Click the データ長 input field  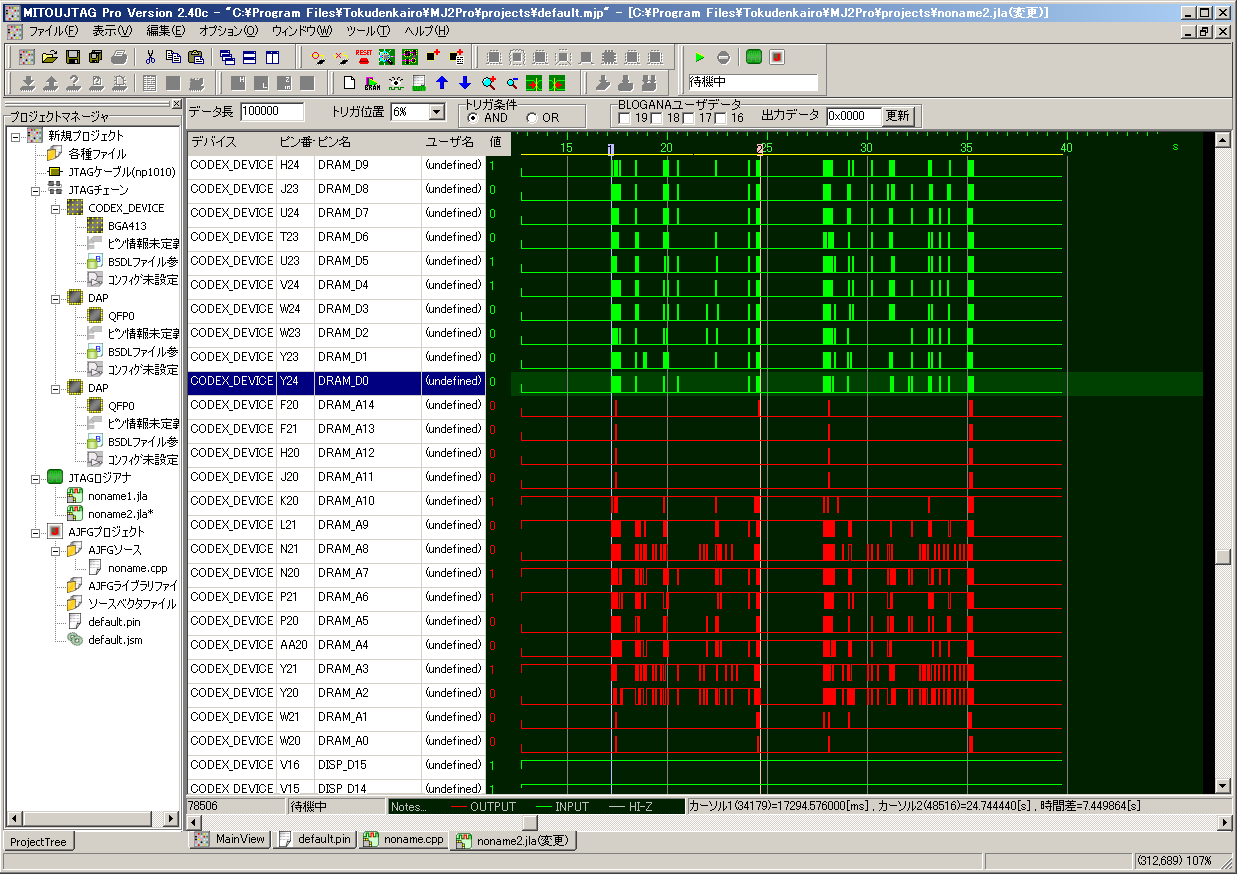[272, 112]
